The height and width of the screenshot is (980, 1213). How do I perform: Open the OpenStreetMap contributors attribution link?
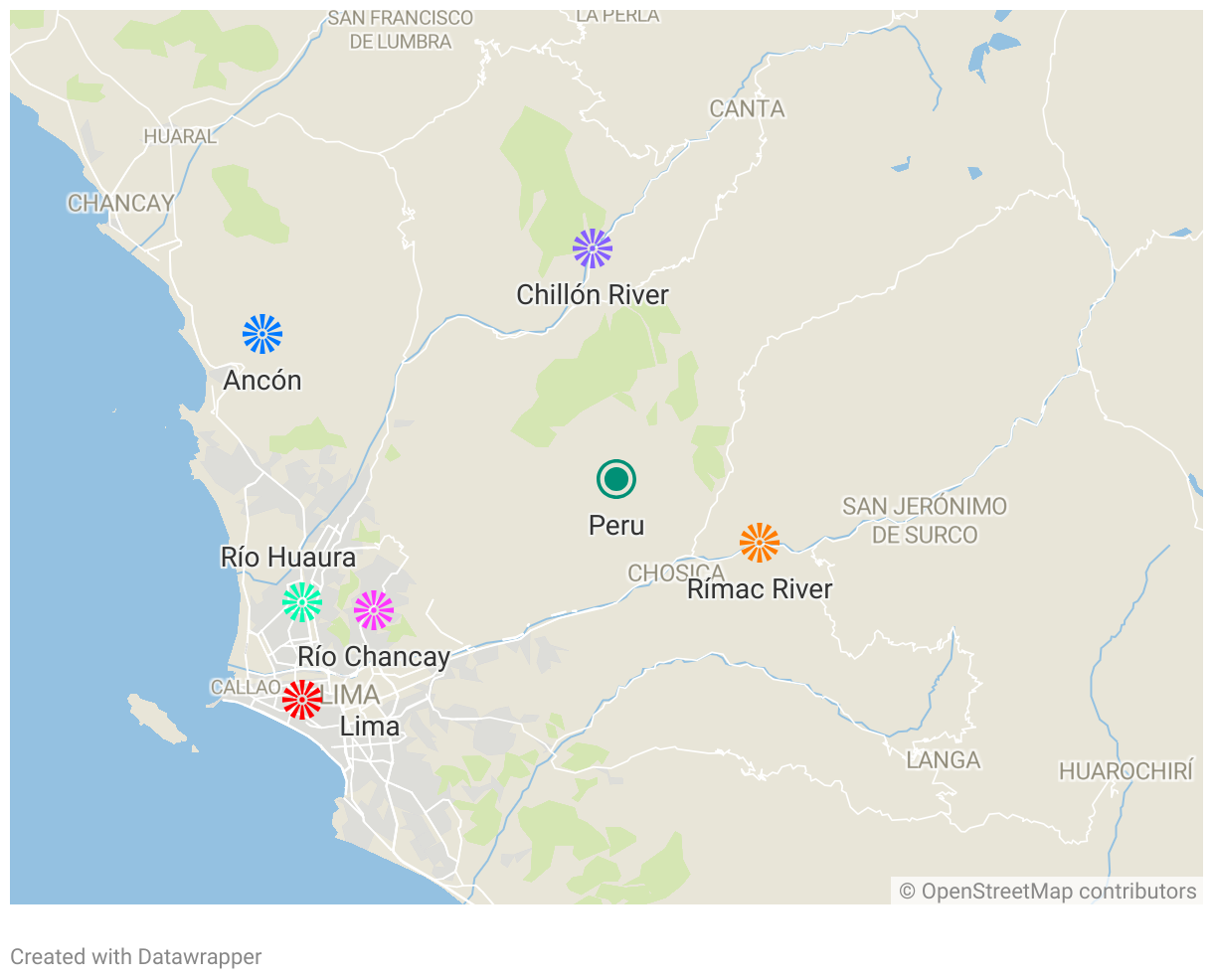click(1048, 892)
